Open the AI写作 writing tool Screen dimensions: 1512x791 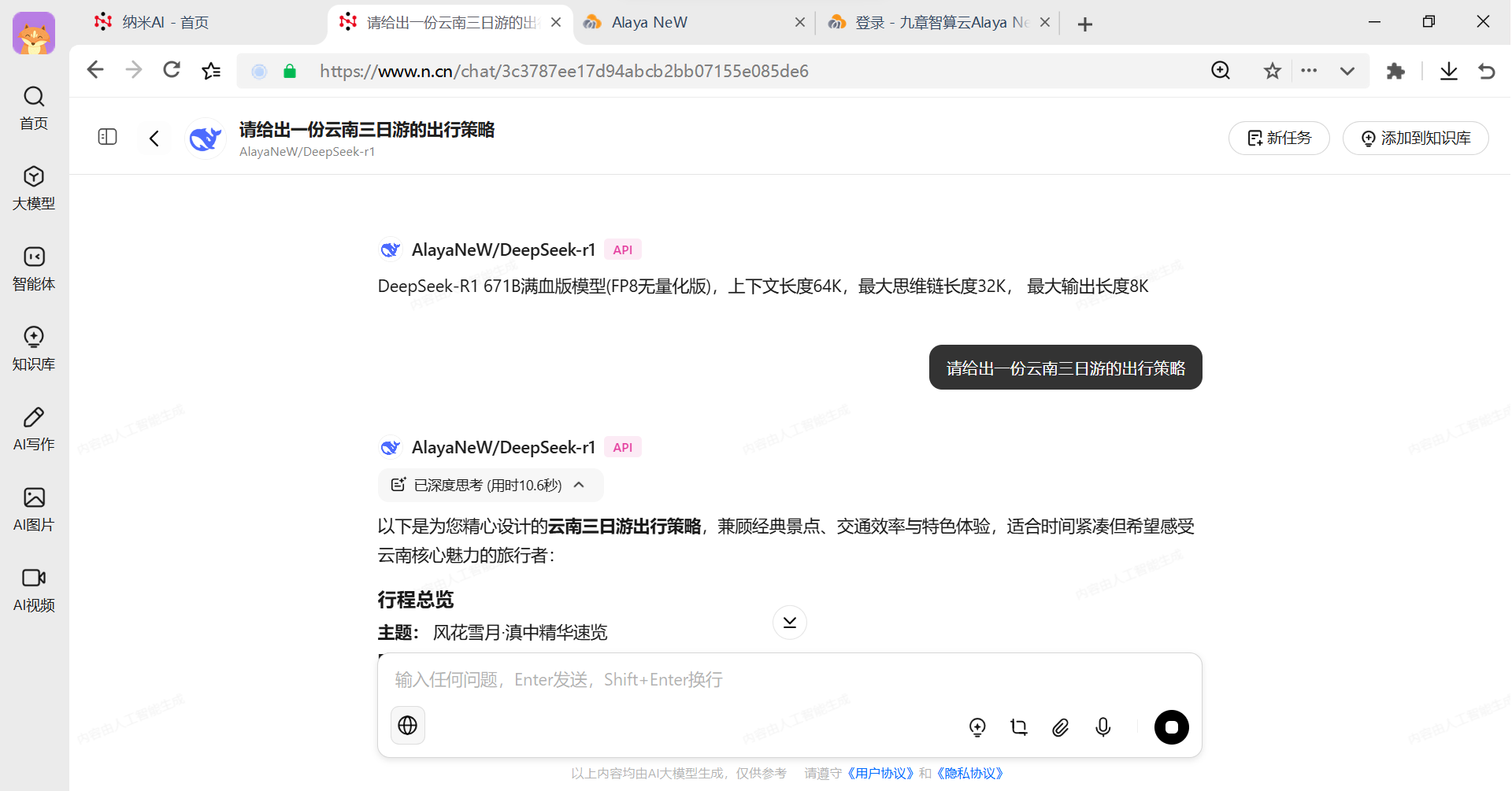pyautogui.click(x=34, y=429)
